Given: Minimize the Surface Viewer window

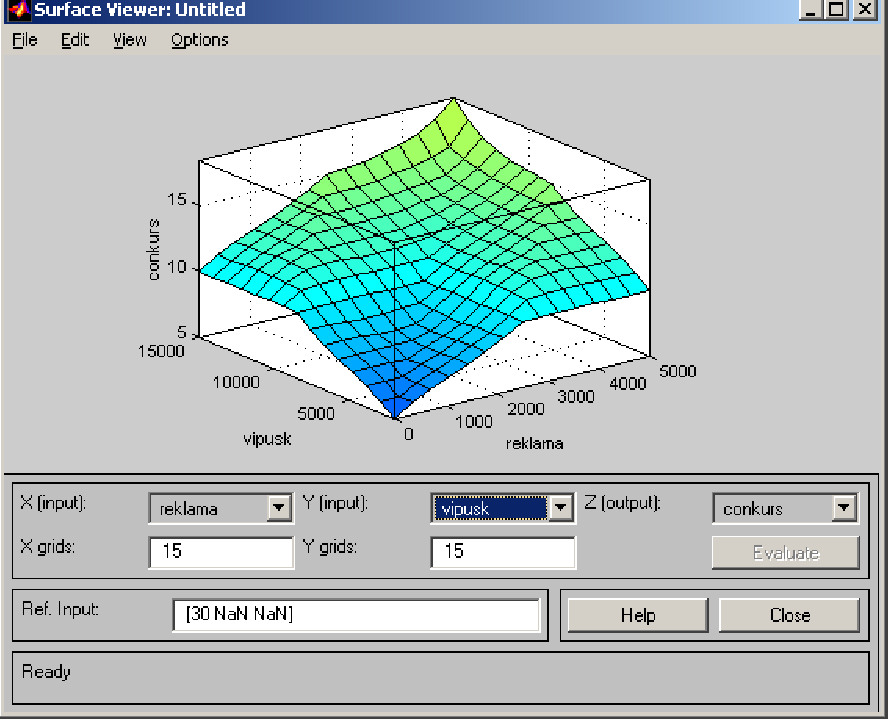Looking at the screenshot, I should 811,10.
